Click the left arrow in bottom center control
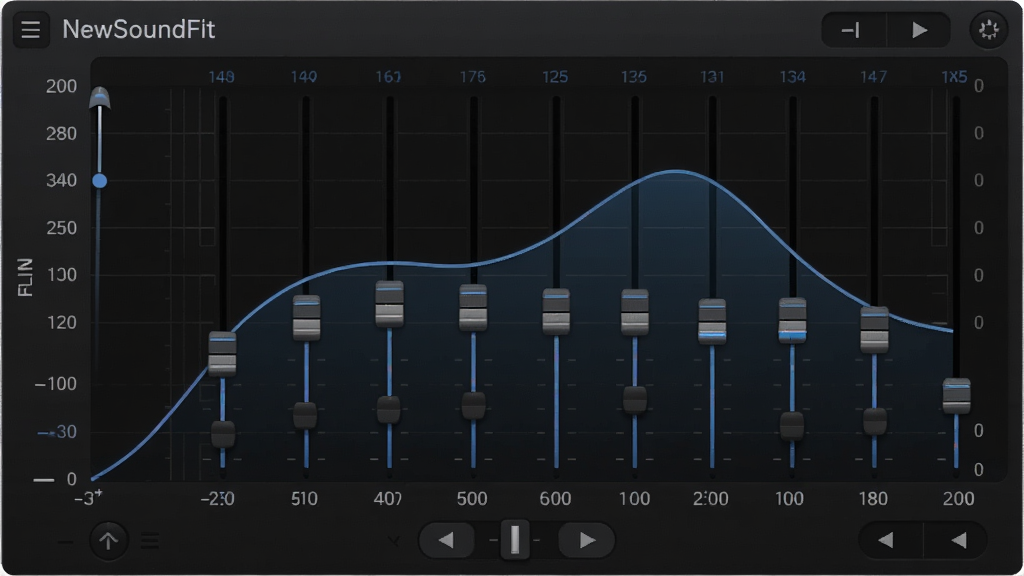This screenshot has height=576, width=1024. pos(447,541)
